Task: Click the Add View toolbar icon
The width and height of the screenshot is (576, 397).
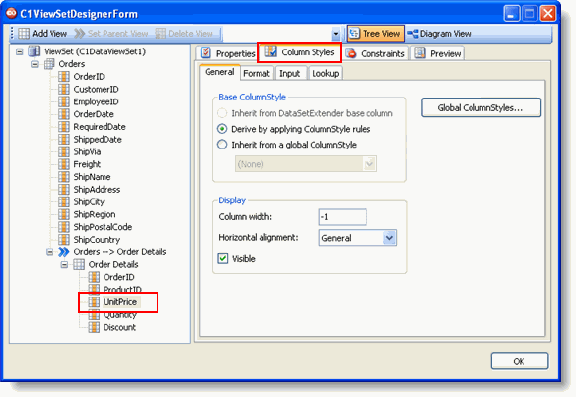Action: 24,34
